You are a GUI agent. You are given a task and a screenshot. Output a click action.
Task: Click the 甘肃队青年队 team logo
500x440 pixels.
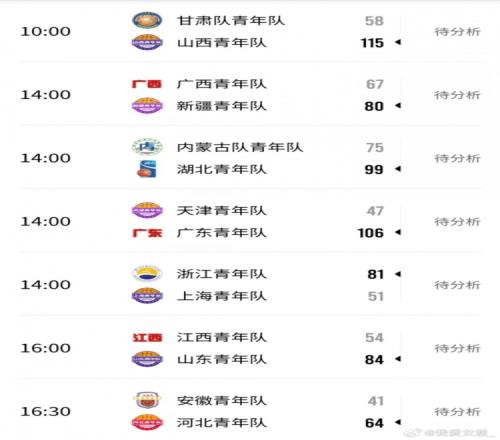tap(147, 20)
